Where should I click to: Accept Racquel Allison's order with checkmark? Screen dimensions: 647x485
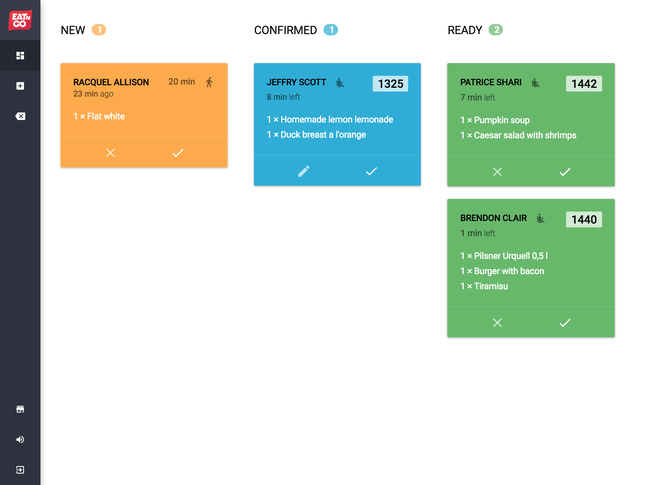click(x=177, y=152)
